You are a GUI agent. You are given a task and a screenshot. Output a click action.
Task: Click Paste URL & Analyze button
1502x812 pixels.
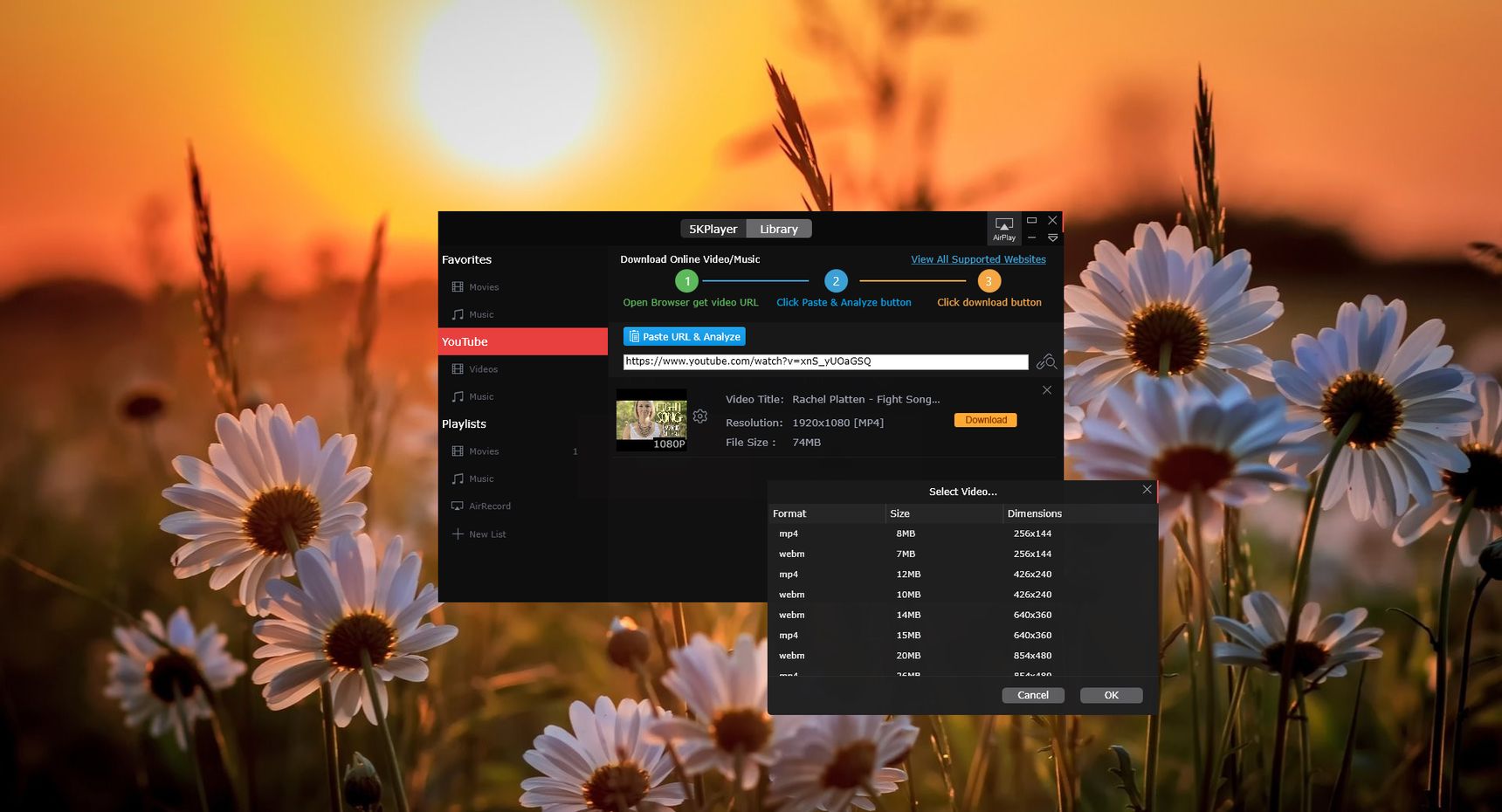pyautogui.click(x=685, y=336)
